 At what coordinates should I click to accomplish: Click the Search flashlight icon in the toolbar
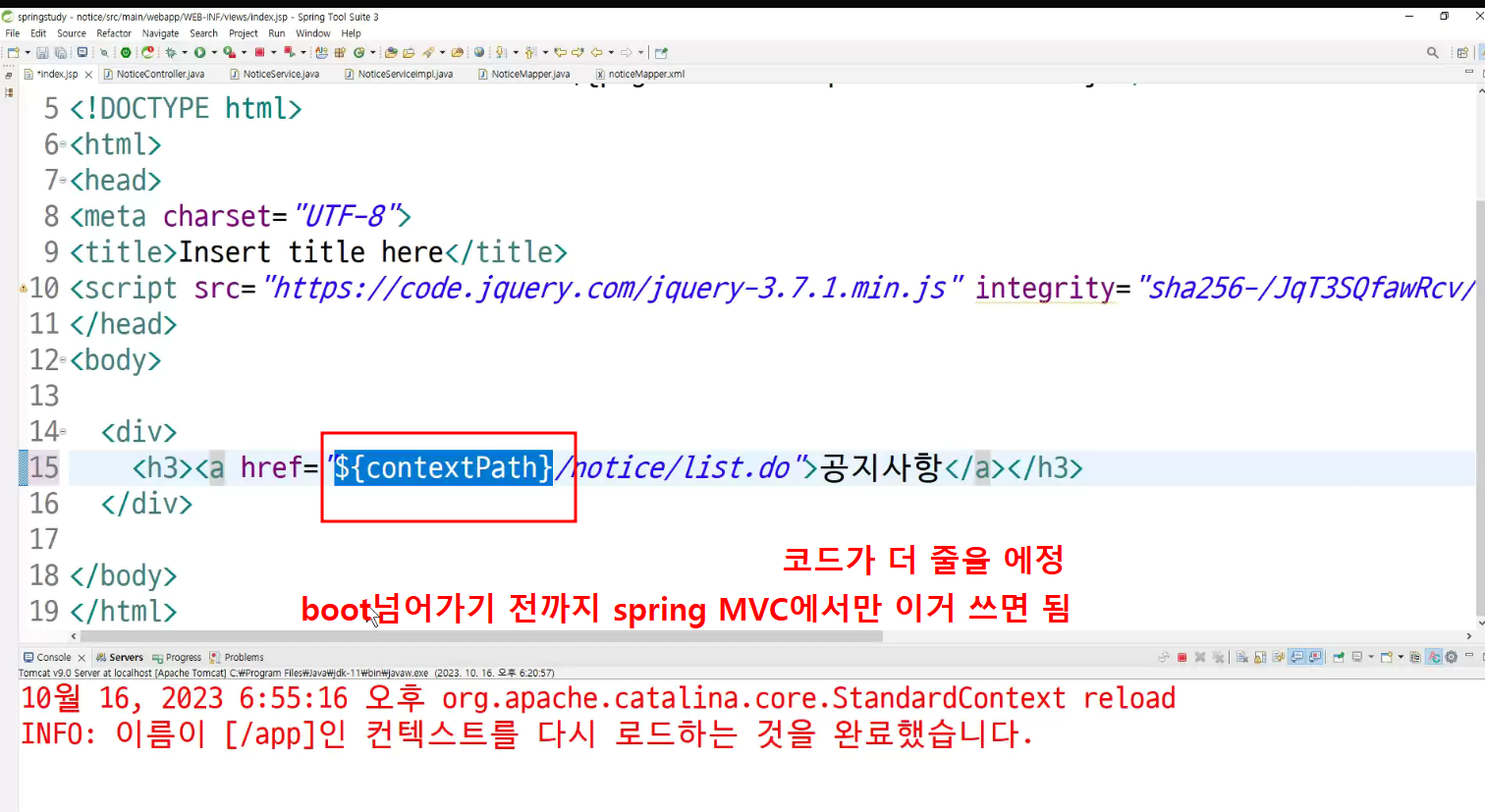(428, 53)
